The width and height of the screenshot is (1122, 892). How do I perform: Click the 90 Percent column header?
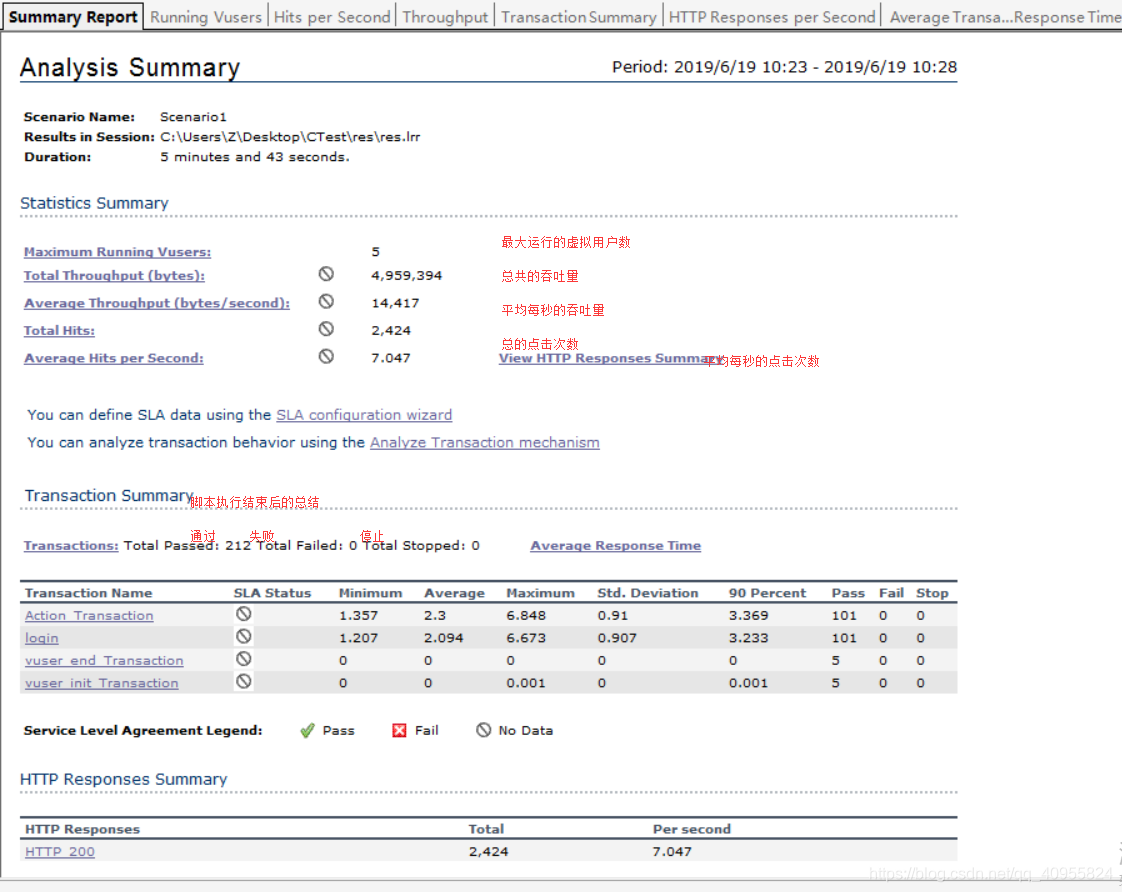(x=767, y=593)
